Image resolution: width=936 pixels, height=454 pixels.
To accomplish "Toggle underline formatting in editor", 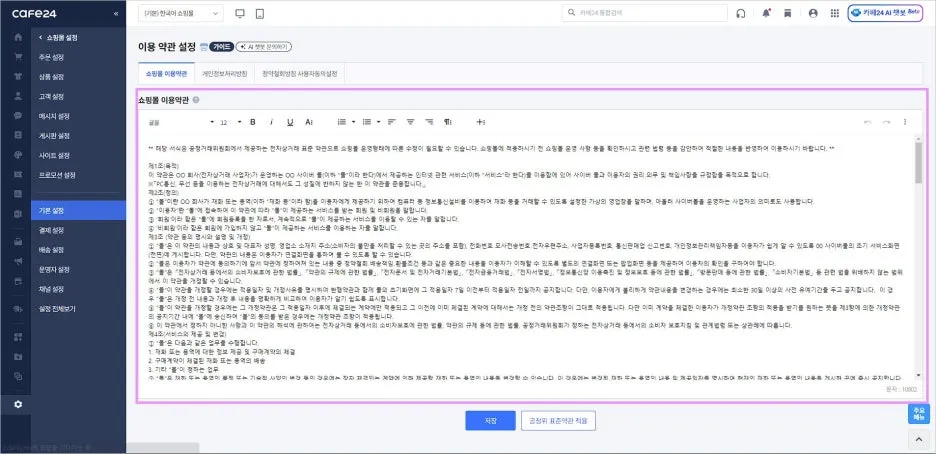I will click(290, 122).
